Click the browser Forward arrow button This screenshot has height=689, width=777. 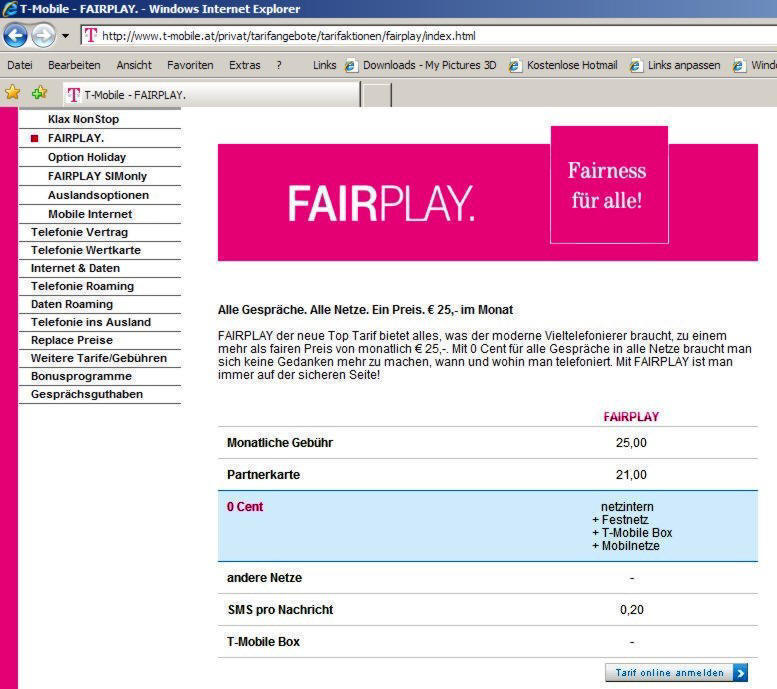click(x=44, y=36)
